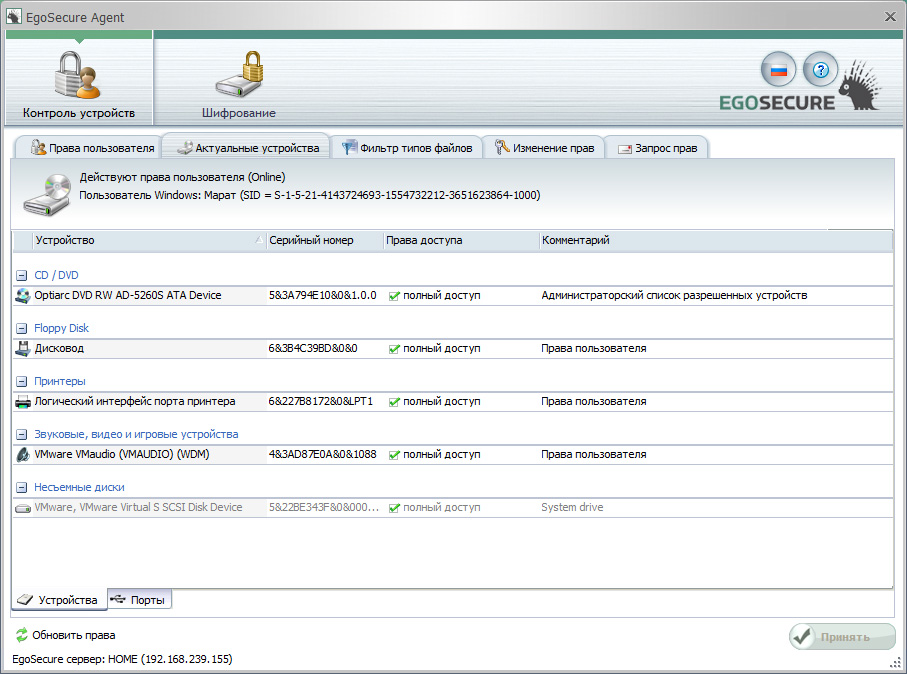Click the Администраторский список разрешенных устройств comment

674,296
